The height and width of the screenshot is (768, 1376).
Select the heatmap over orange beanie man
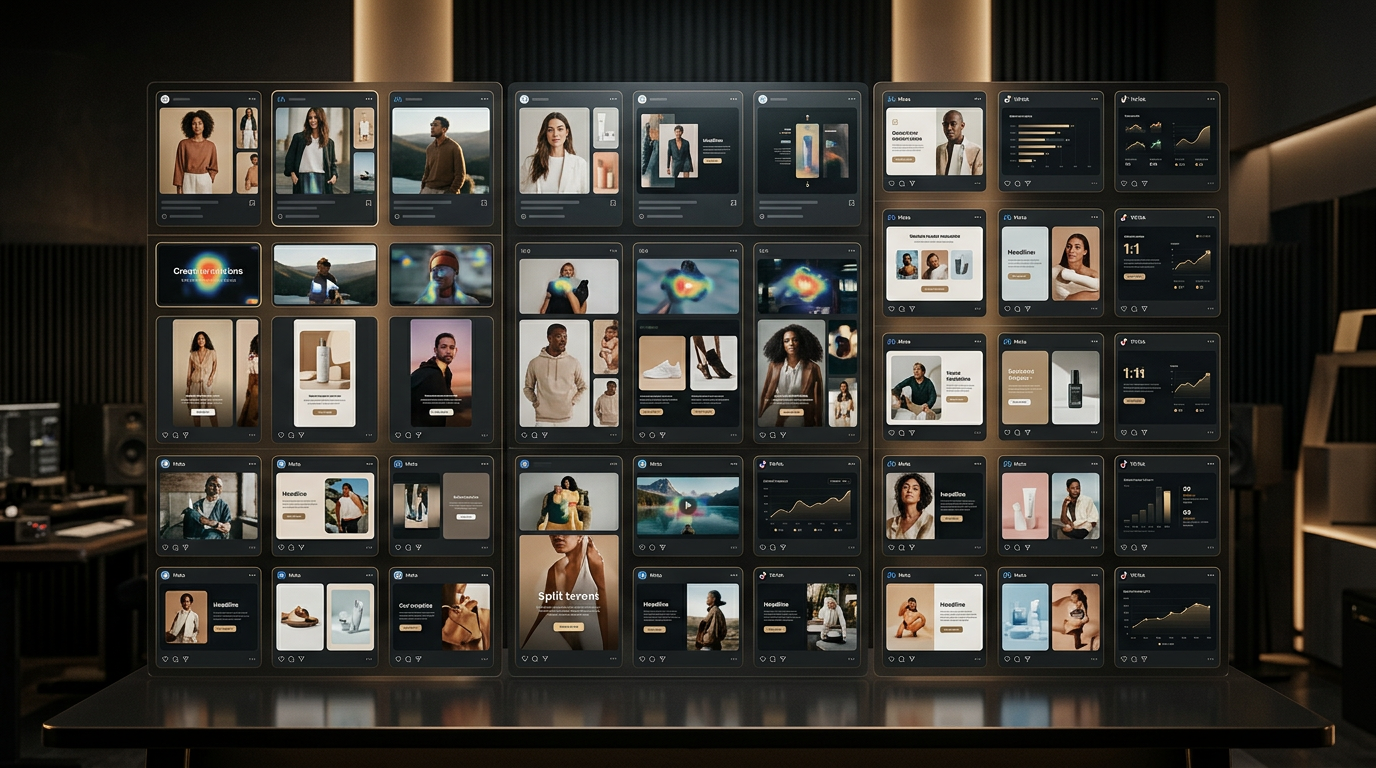click(x=441, y=273)
